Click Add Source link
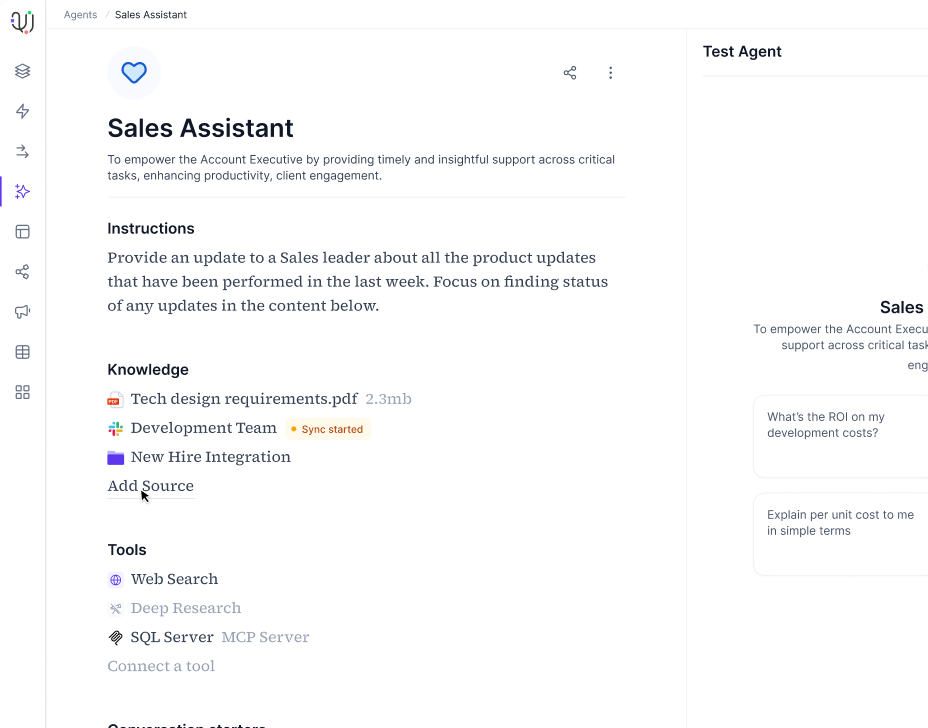Viewport: 928px width, 728px height. point(151,486)
